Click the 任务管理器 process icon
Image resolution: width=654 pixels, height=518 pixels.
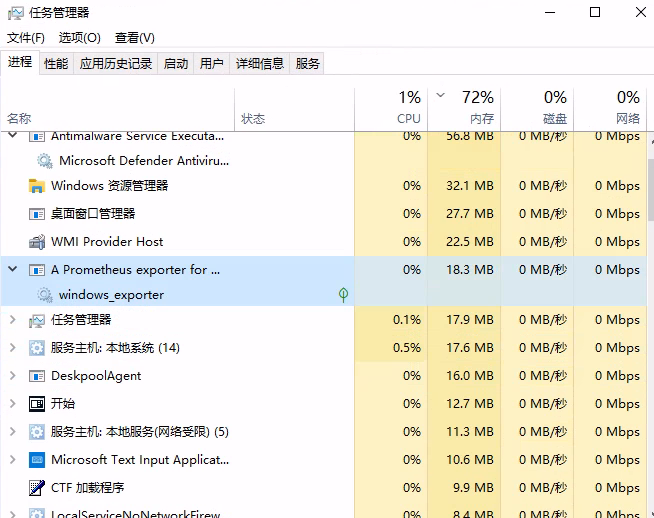coord(37,320)
